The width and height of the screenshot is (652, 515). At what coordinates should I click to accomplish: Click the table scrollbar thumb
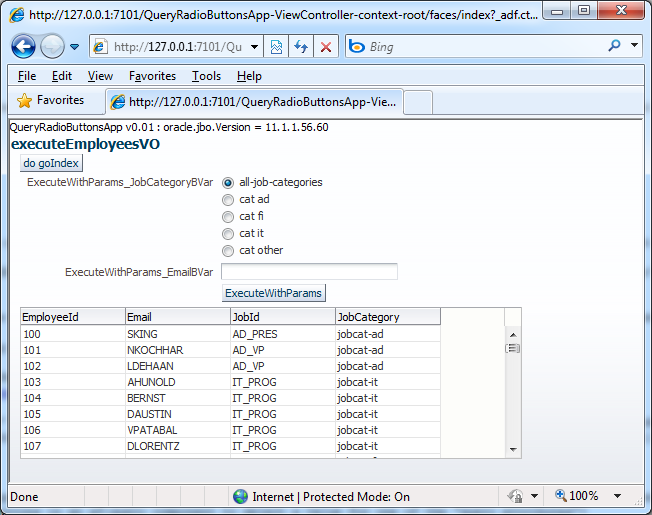point(513,348)
